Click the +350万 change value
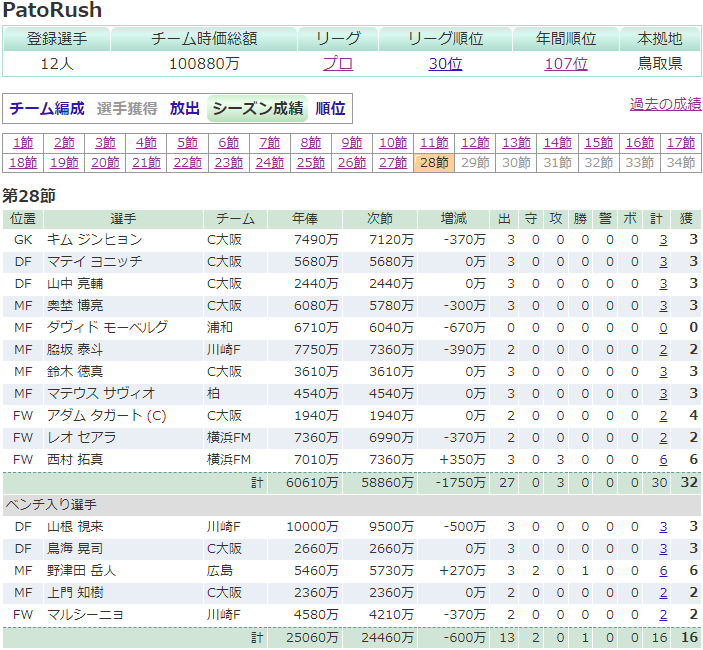The width and height of the screenshot is (703, 650). click(x=463, y=460)
